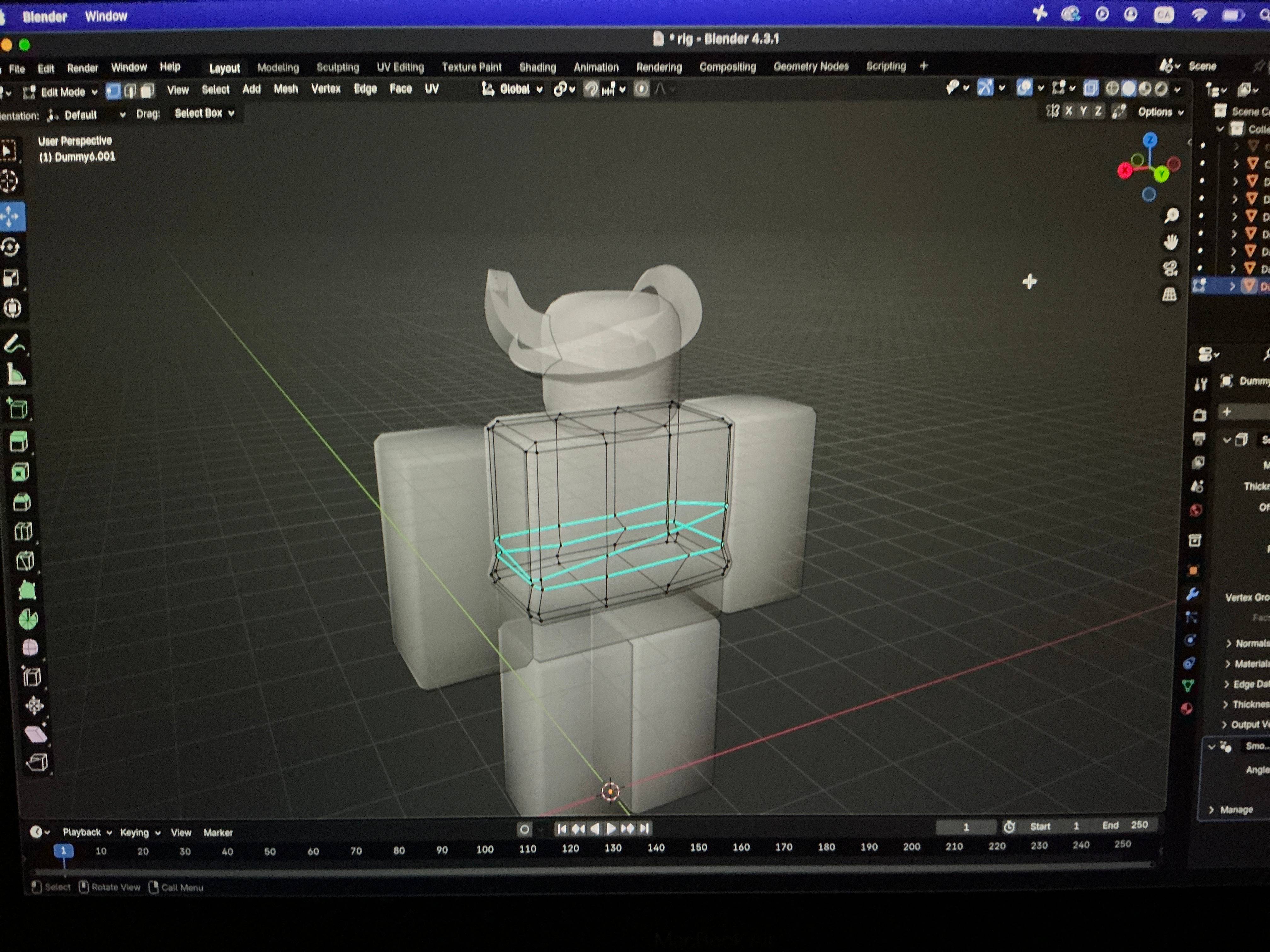This screenshot has height=952, width=1270.
Task: Enable face select mode
Action: click(147, 91)
